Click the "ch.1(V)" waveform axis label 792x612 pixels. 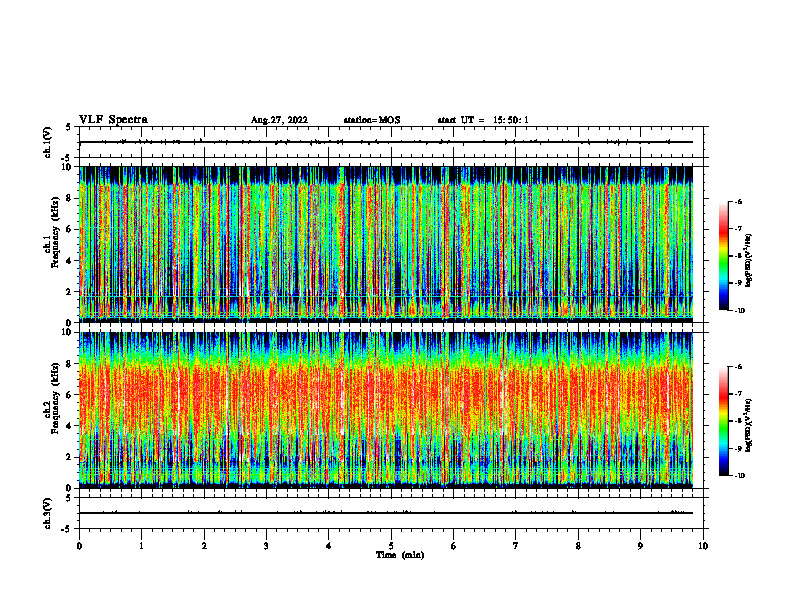pos(47,142)
